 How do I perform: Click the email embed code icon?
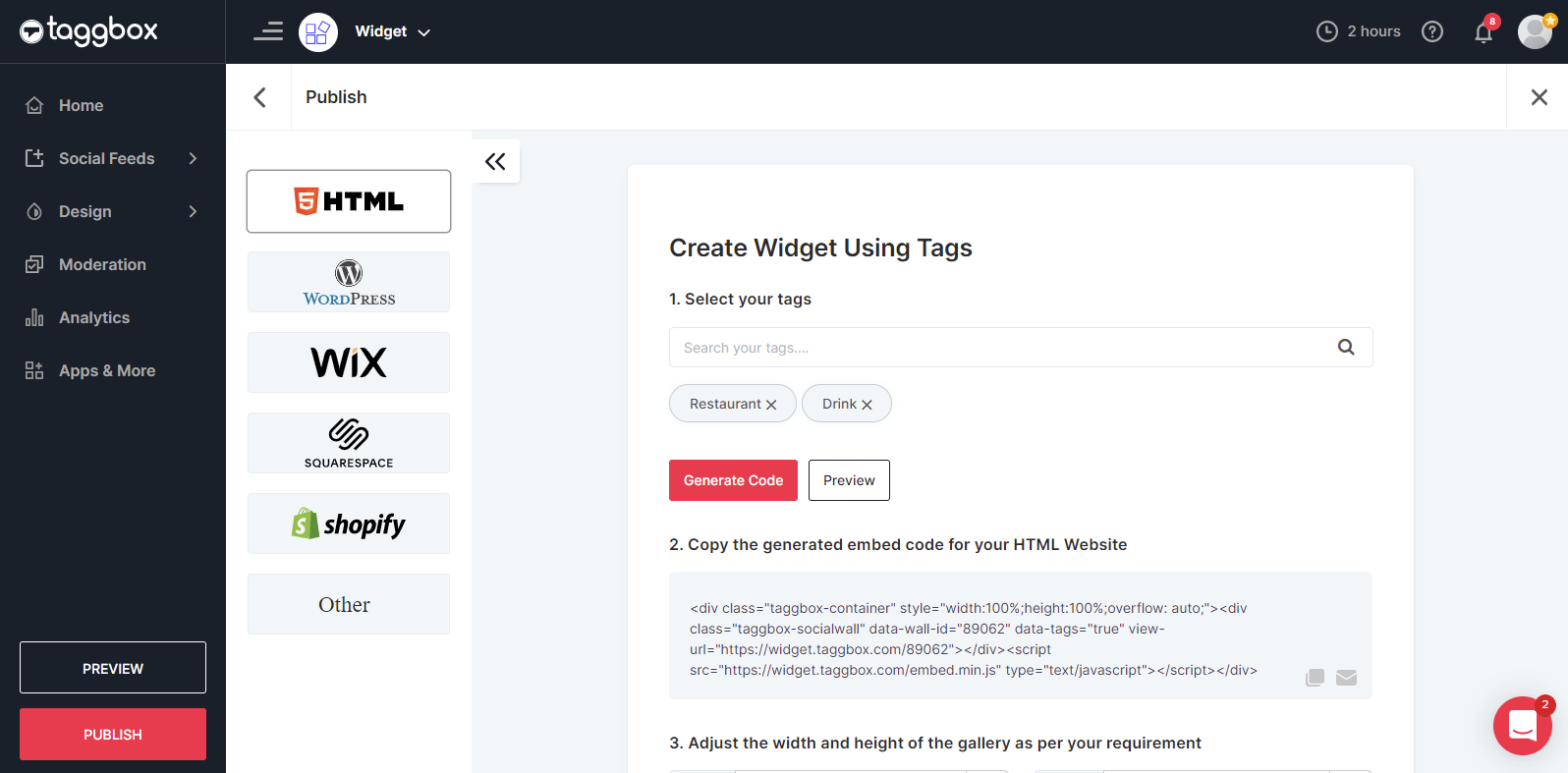point(1346,678)
